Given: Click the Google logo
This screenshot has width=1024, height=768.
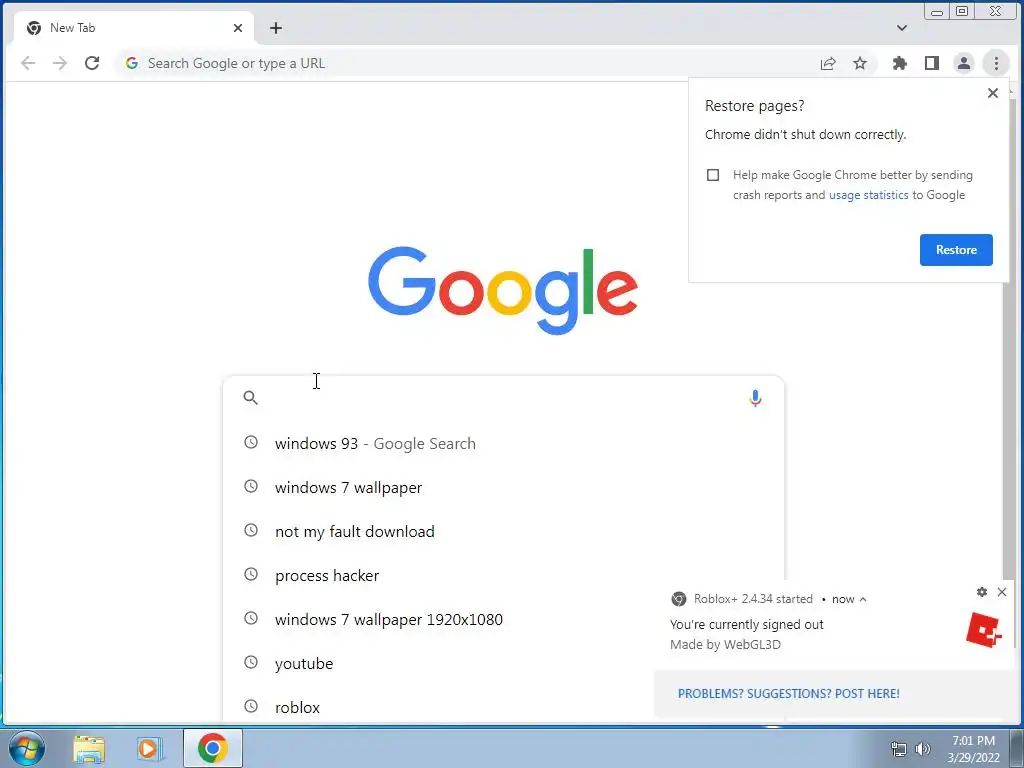Looking at the screenshot, I should point(503,290).
